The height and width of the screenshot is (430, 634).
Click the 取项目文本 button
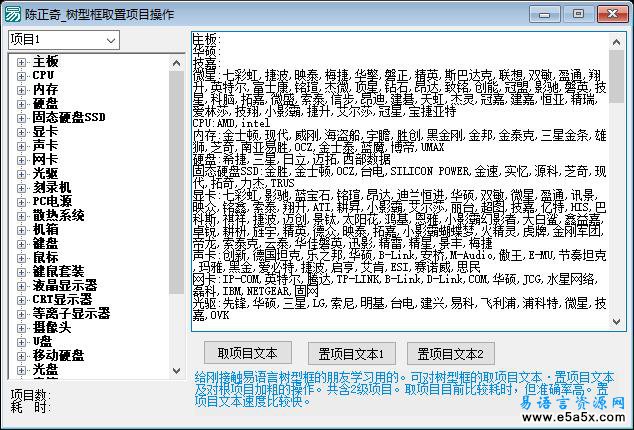(247, 353)
